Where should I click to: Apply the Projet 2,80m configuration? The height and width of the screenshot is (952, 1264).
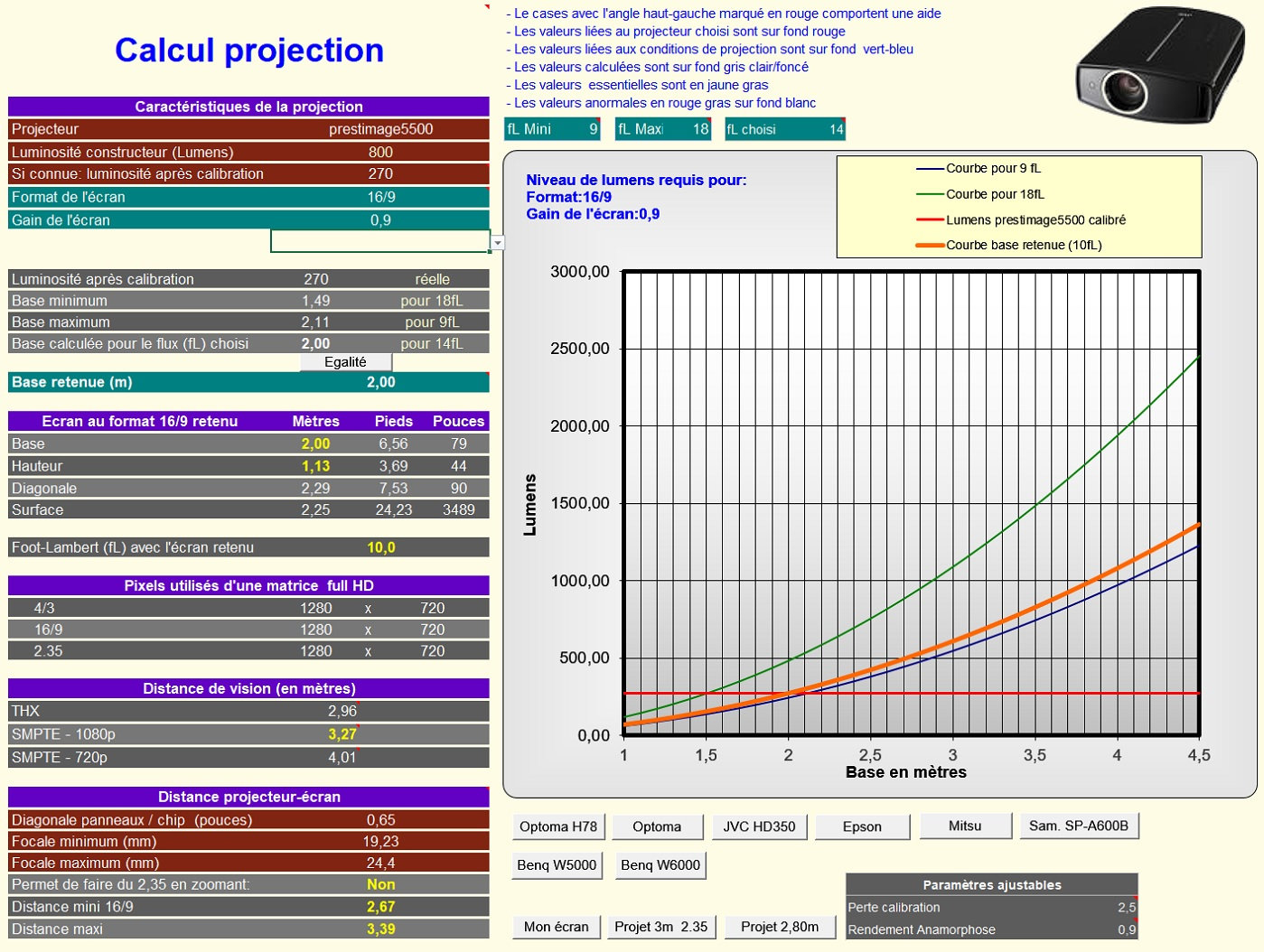click(x=780, y=927)
